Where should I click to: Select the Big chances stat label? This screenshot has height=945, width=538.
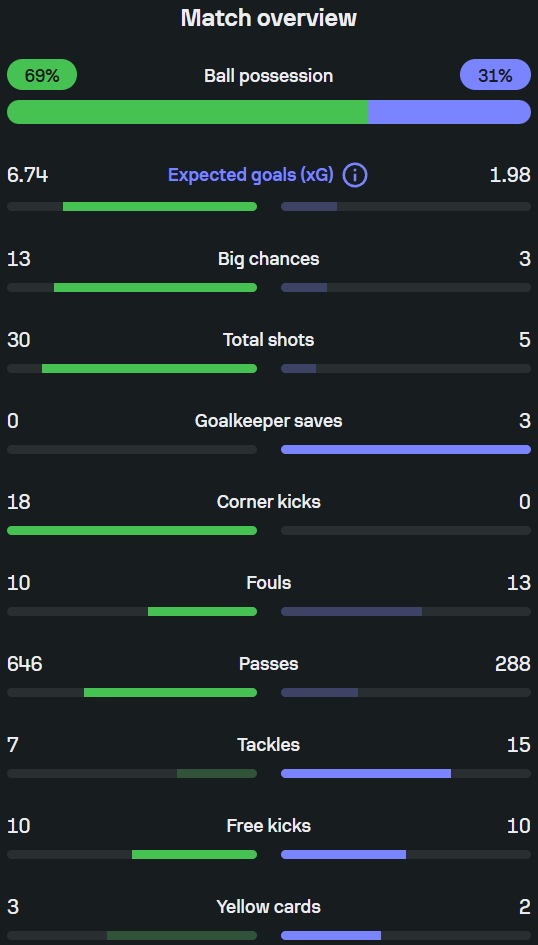point(269,259)
